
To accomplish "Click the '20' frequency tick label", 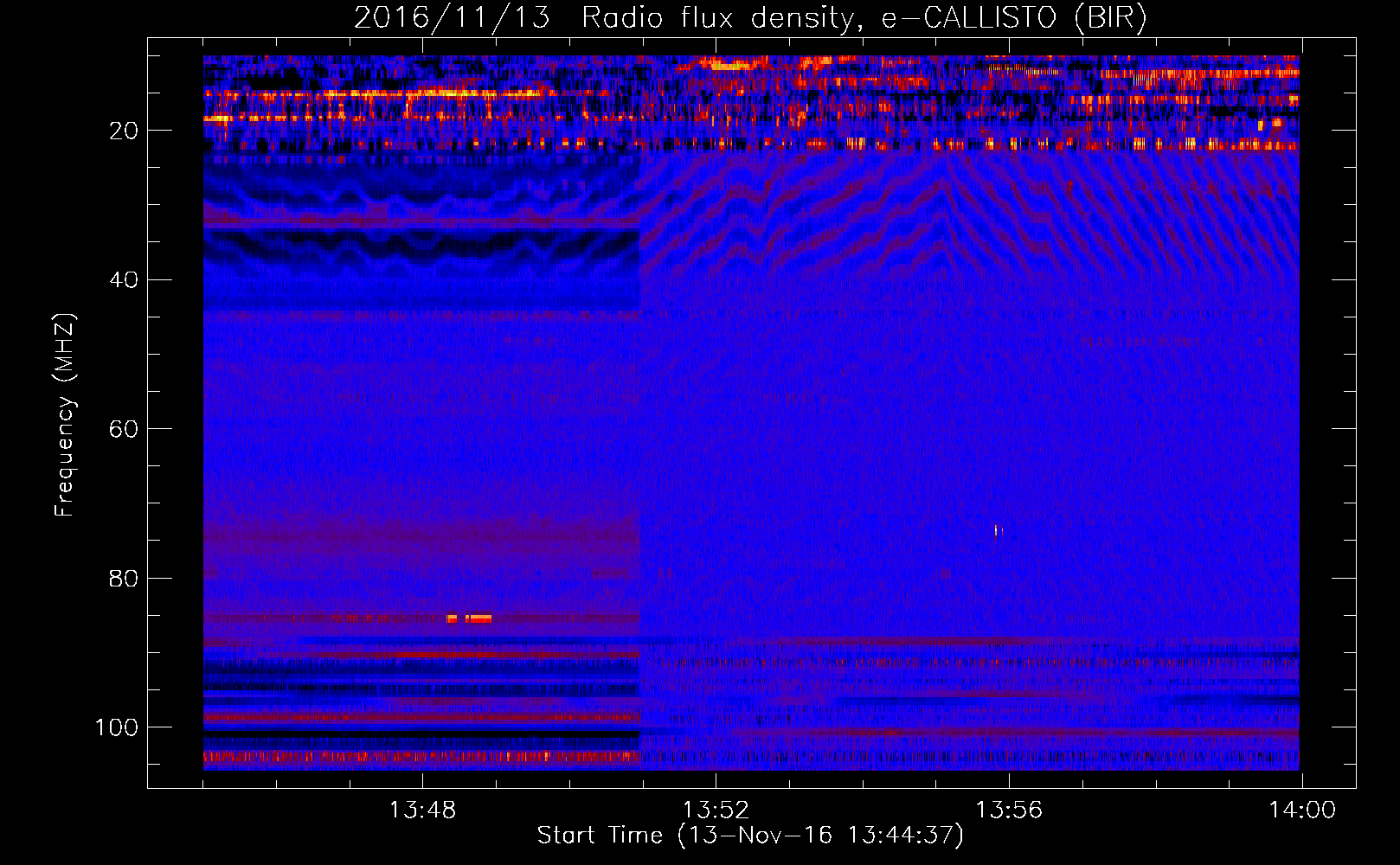I will 125,131.
